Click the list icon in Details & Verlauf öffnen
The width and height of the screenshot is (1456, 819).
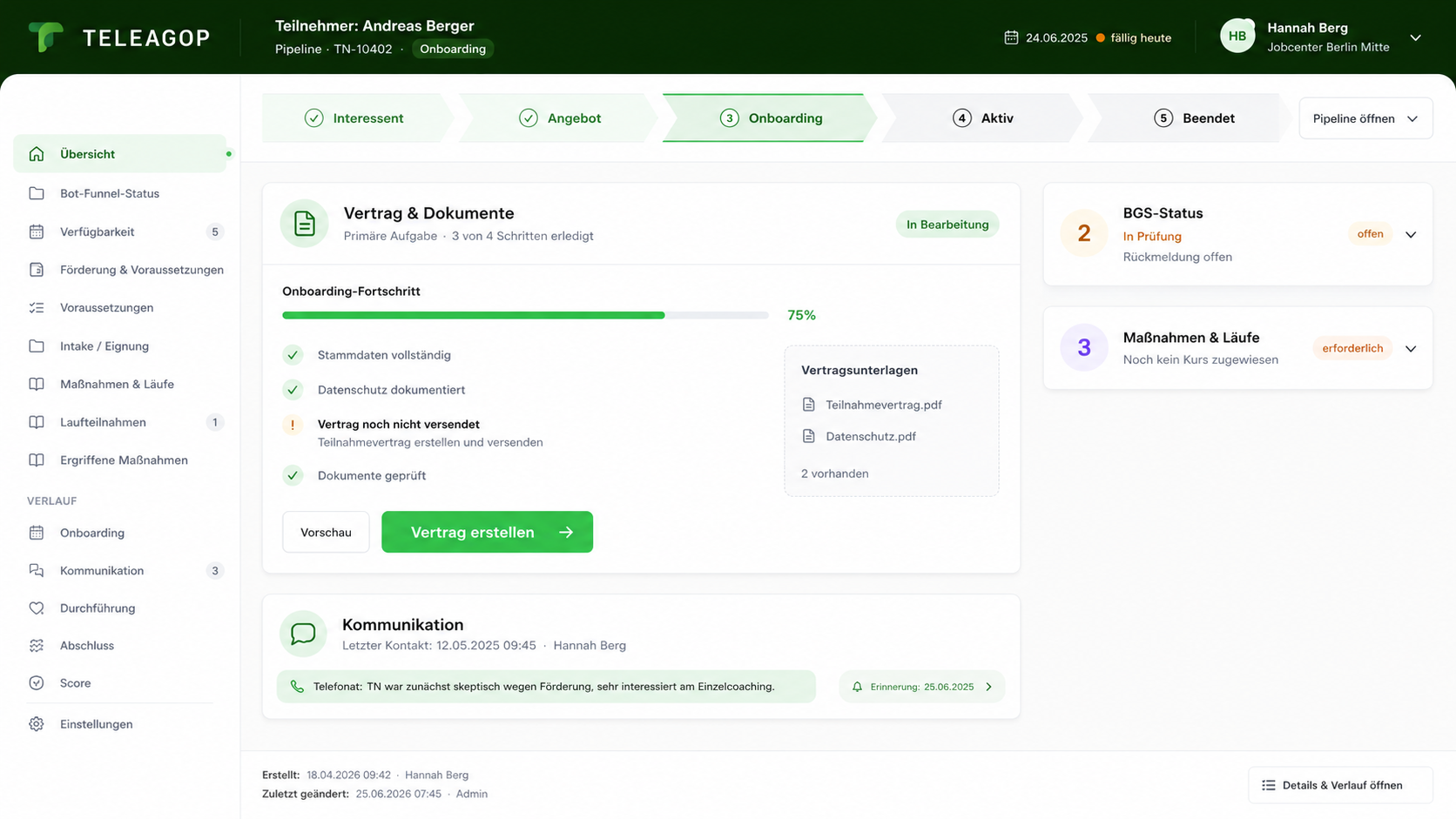click(1269, 785)
